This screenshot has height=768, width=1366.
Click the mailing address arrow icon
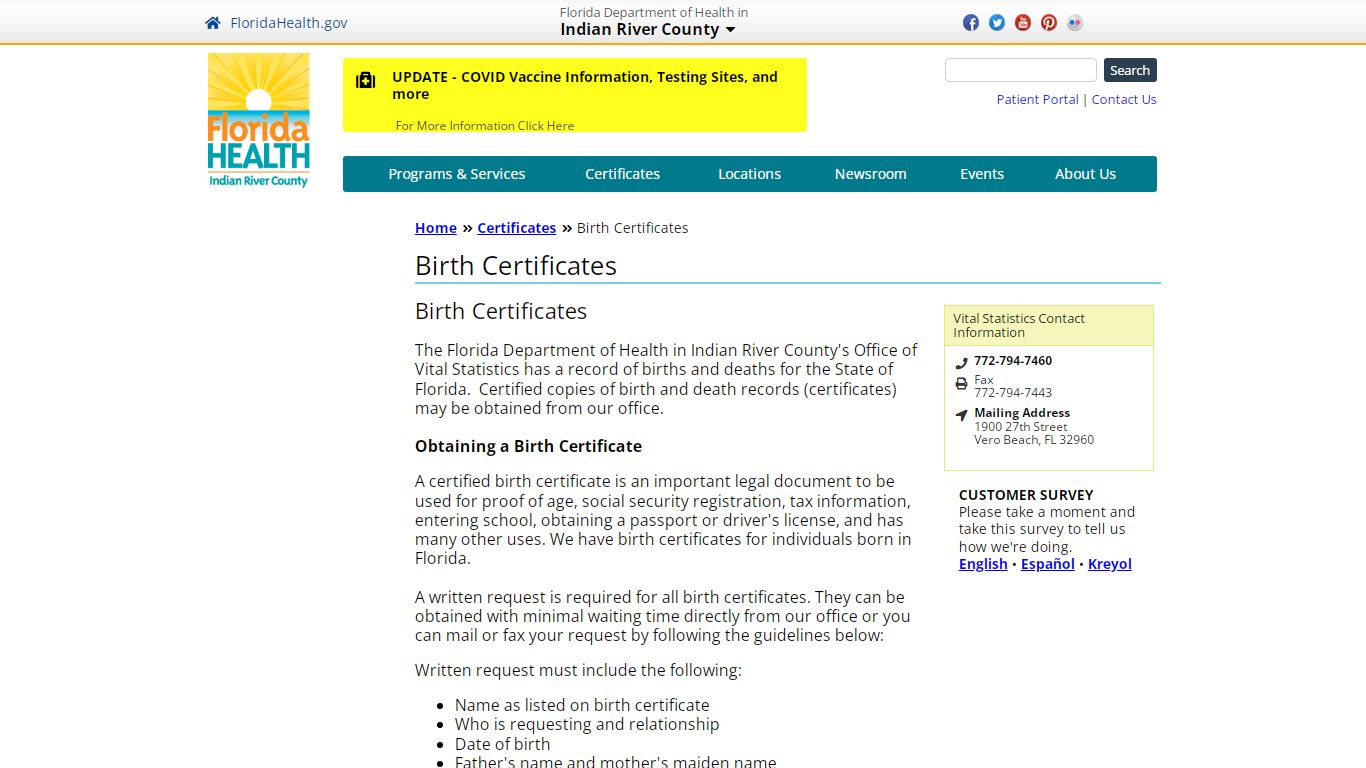click(961, 415)
